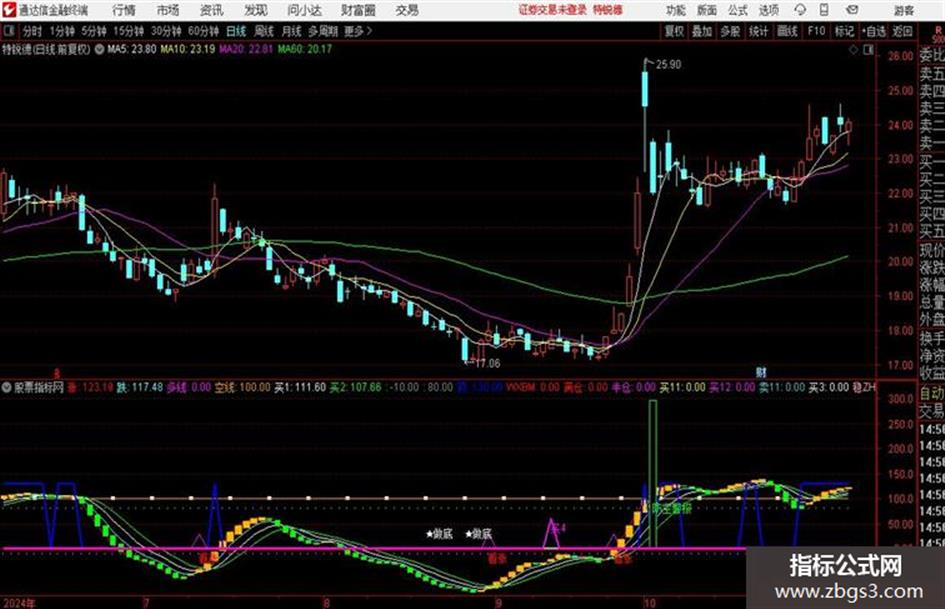
Task: Click the 空线: 100.00 indicator value
Action: pyautogui.click(x=240, y=387)
